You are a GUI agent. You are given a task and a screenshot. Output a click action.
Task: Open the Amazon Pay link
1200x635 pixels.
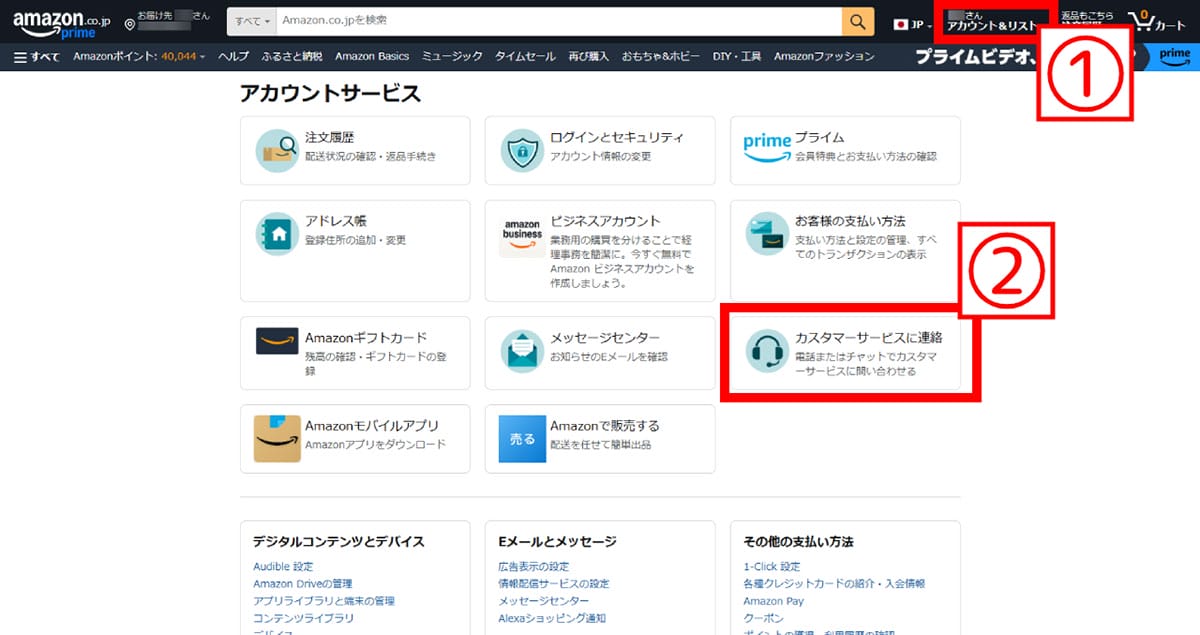[773, 601]
